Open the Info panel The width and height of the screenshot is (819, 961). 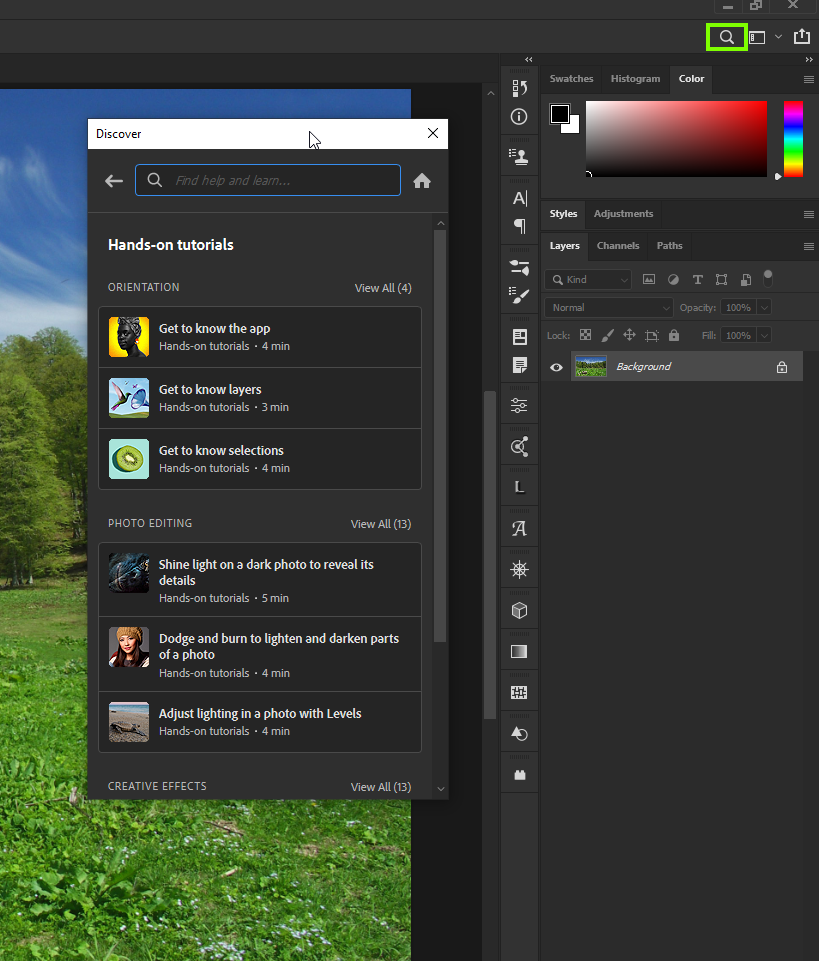[x=519, y=117]
